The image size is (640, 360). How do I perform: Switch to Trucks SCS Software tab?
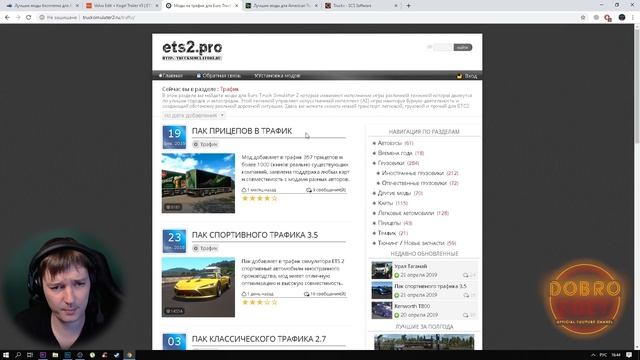point(362,6)
